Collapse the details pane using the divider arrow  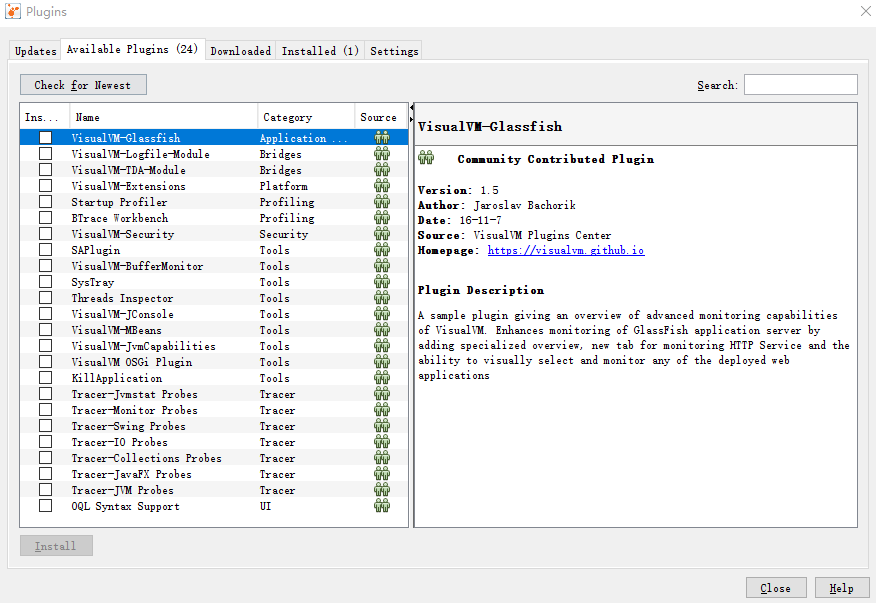[x=412, y=119]
